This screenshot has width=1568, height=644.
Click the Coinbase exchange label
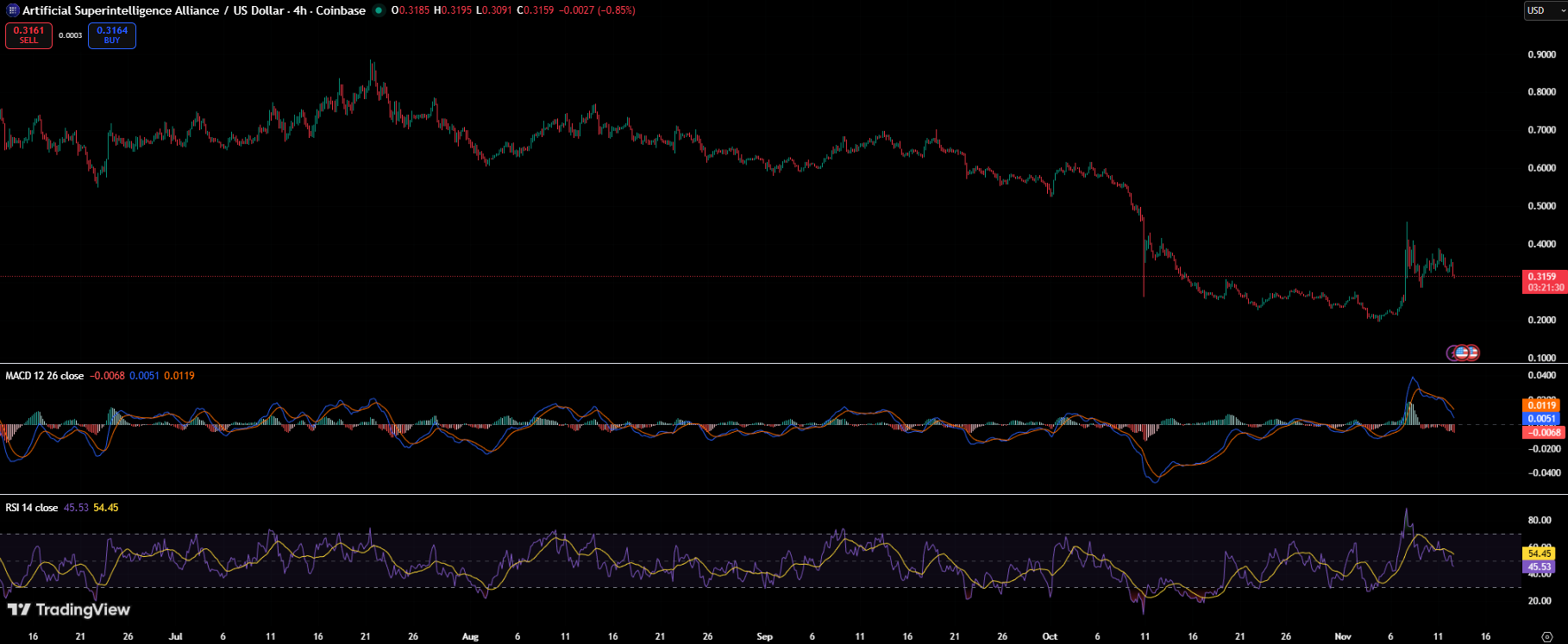tap(341, 10)
